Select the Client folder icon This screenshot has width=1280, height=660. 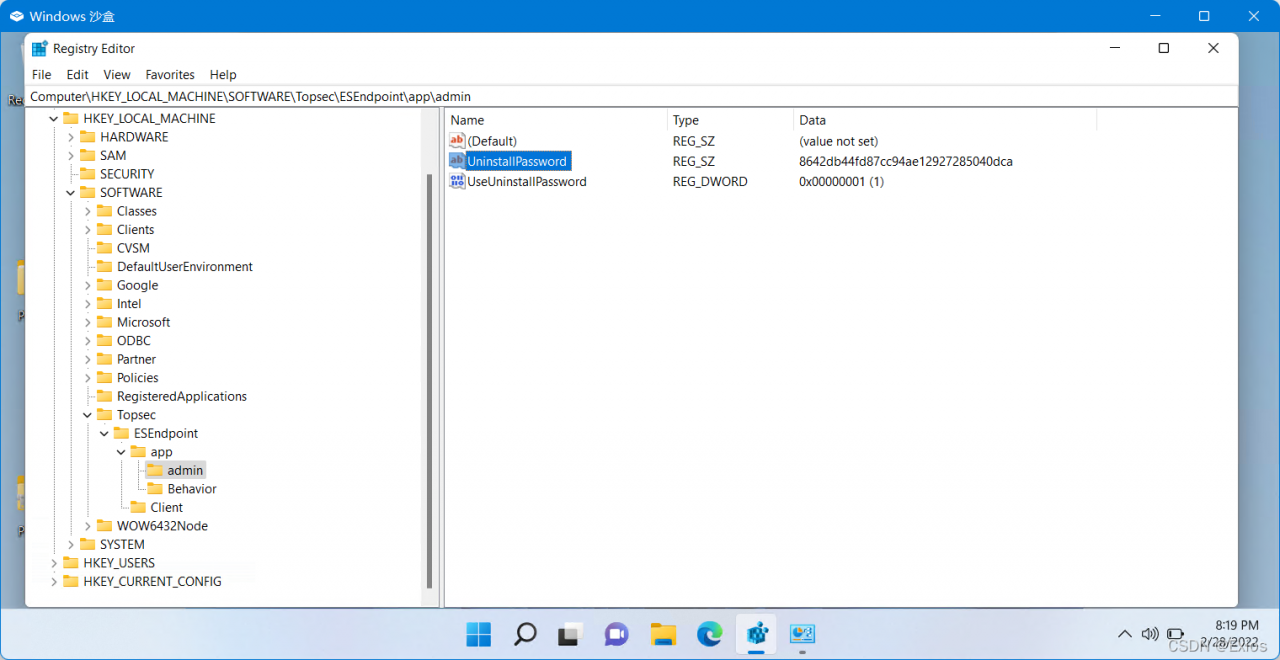click(138, 507)
